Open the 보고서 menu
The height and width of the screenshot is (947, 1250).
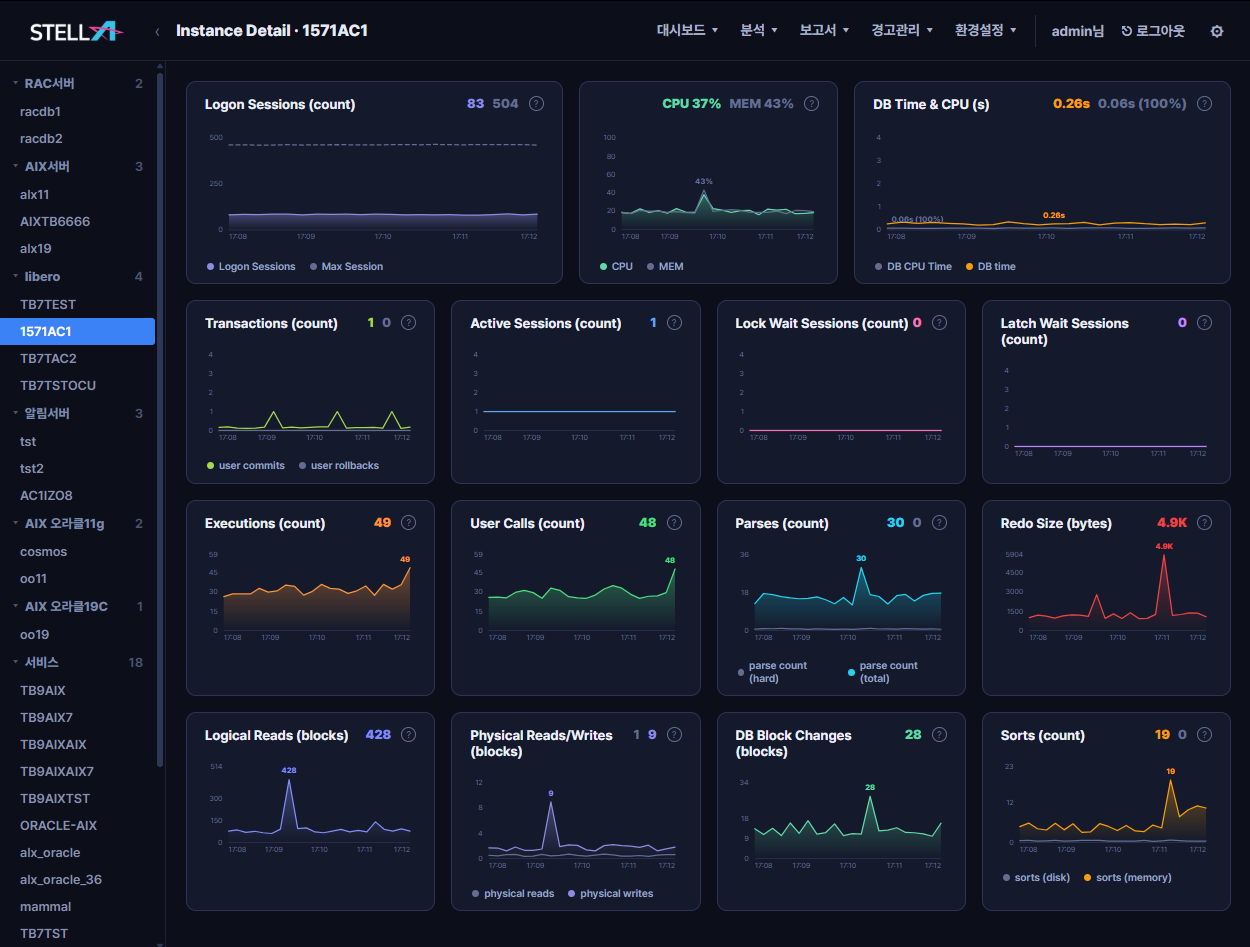[x=824, y=31]
